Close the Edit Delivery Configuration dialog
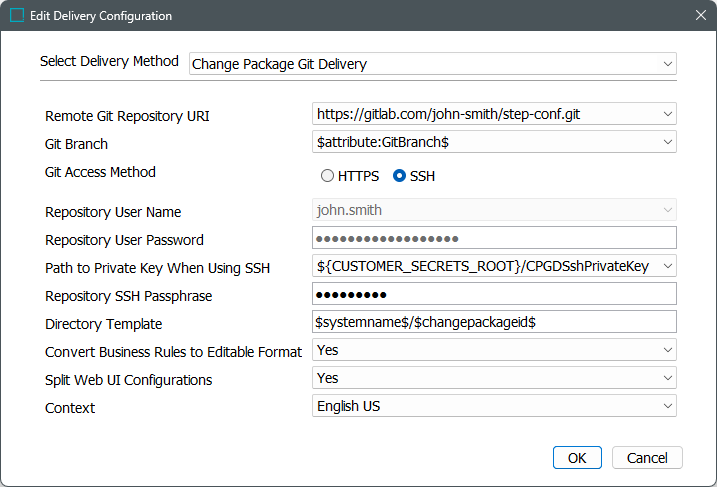This screenshot has width=717, height=487. (700, 16)
